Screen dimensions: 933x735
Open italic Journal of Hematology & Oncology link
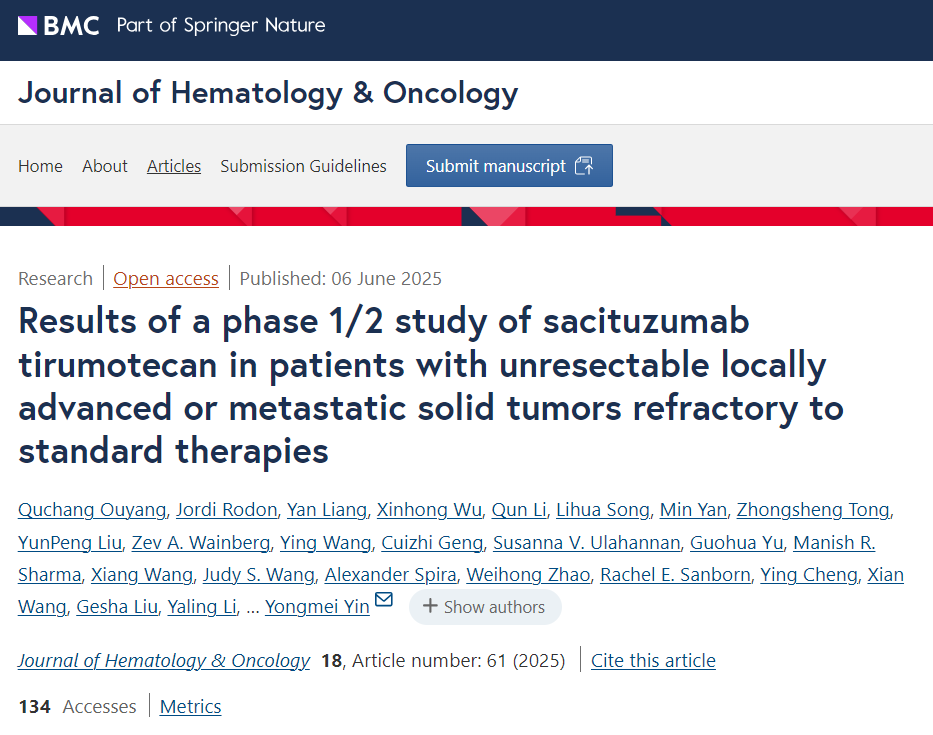[x=164, y=661]
